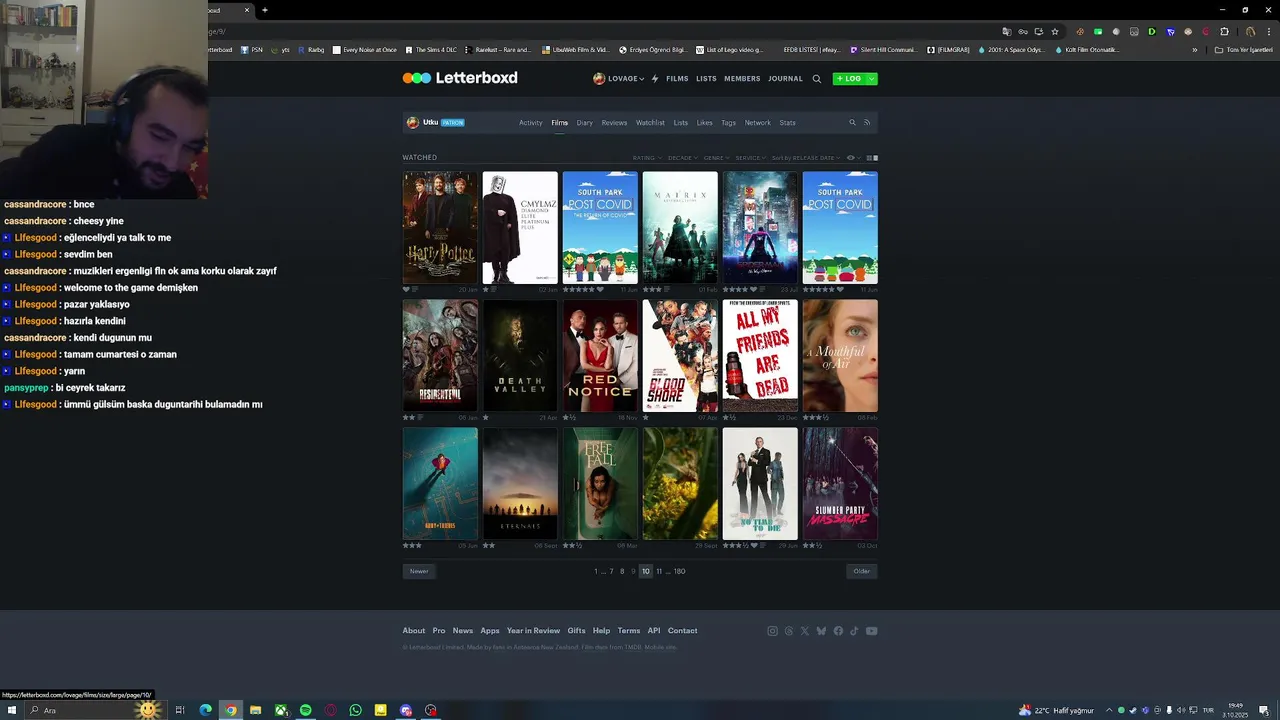Switch to the Diary profile tab
The image size is (1280, 720).
point(584,123)
